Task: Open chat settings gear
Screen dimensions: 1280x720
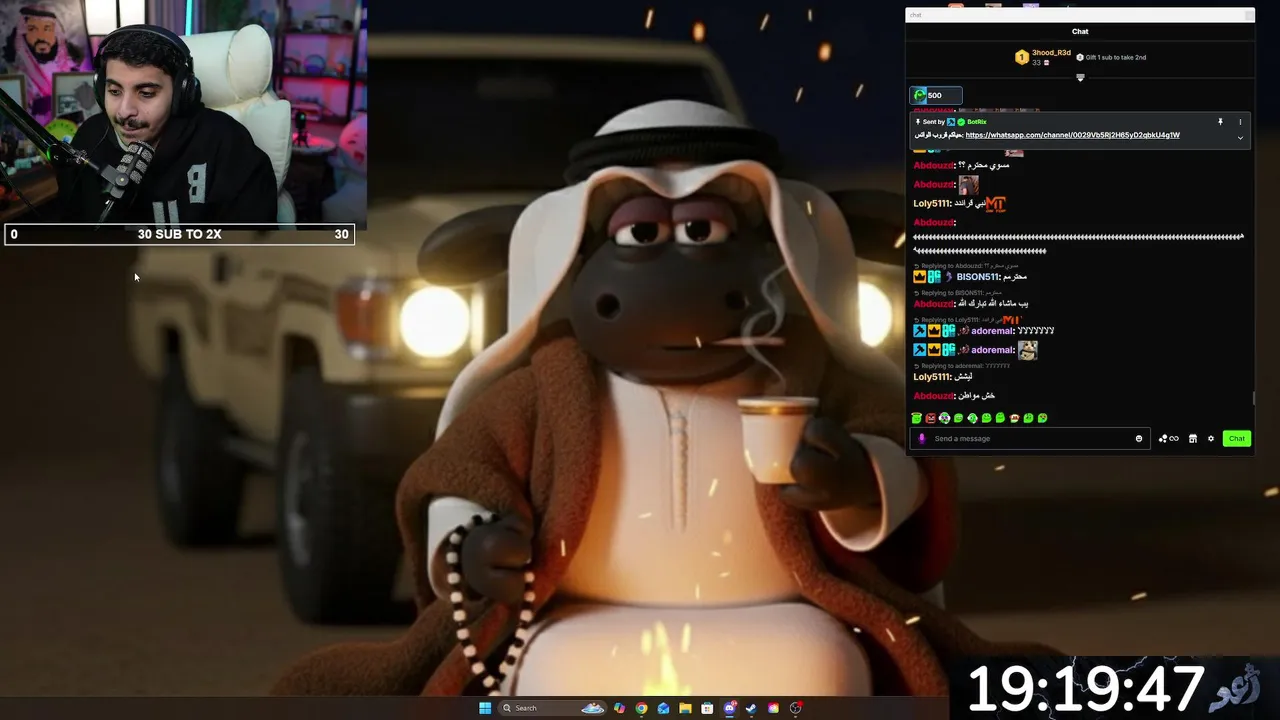Action: [x=1210, y=439]
